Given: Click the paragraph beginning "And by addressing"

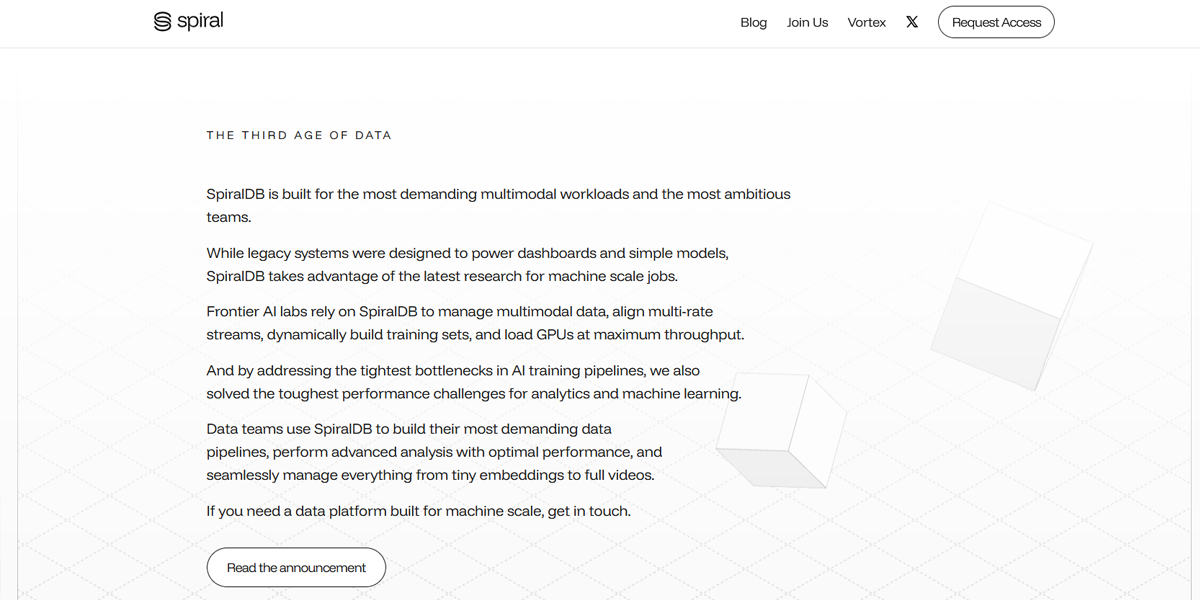Looking at the screenshot, I should (x=474, y=382).
